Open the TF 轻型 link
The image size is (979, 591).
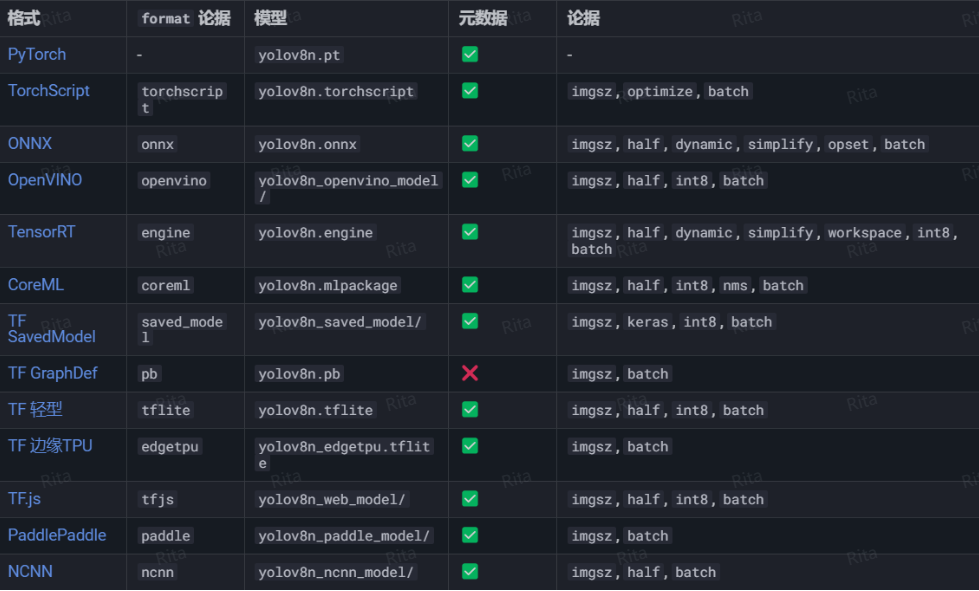tap(35, 409)
